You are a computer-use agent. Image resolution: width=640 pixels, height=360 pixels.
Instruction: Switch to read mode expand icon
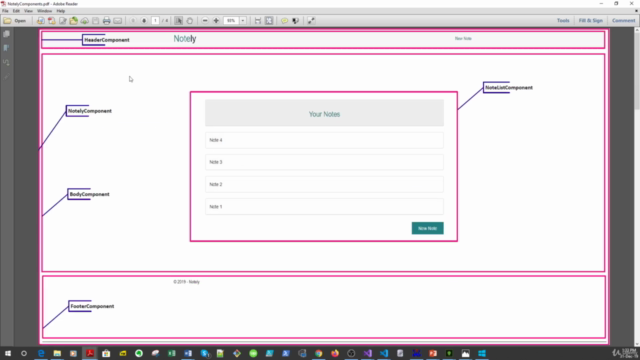pos(311,20)
